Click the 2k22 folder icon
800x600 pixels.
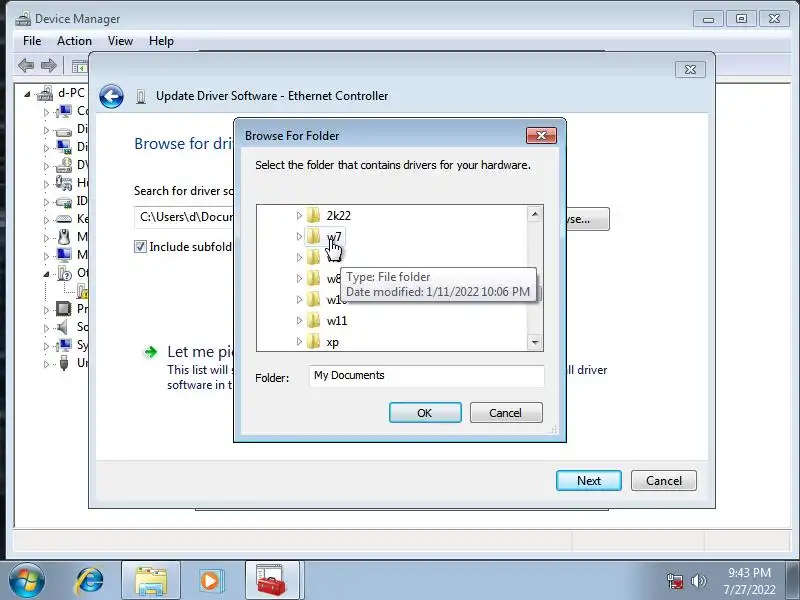tap(313, 215)
